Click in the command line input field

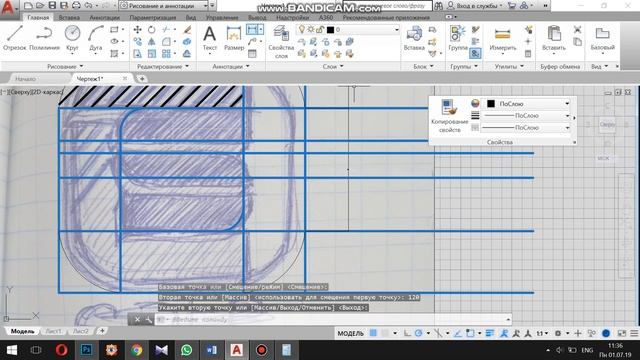(x=333, y=320)
